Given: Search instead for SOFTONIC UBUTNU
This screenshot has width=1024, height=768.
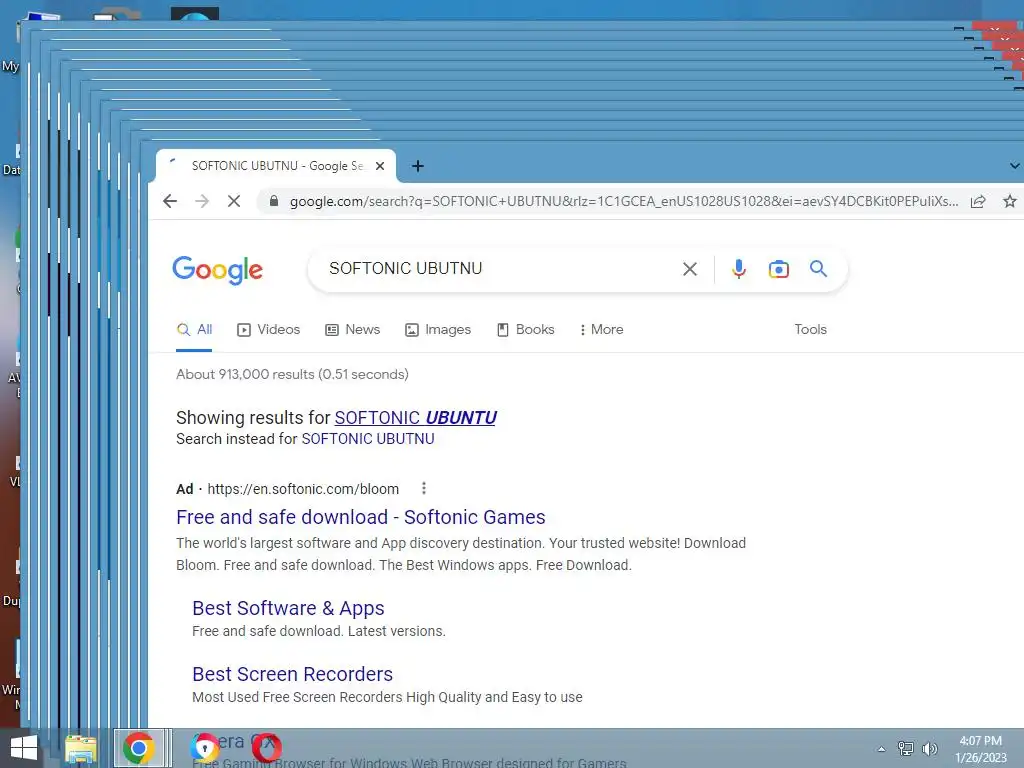Looking at the screenshot, I should click(x=368, y=439).
